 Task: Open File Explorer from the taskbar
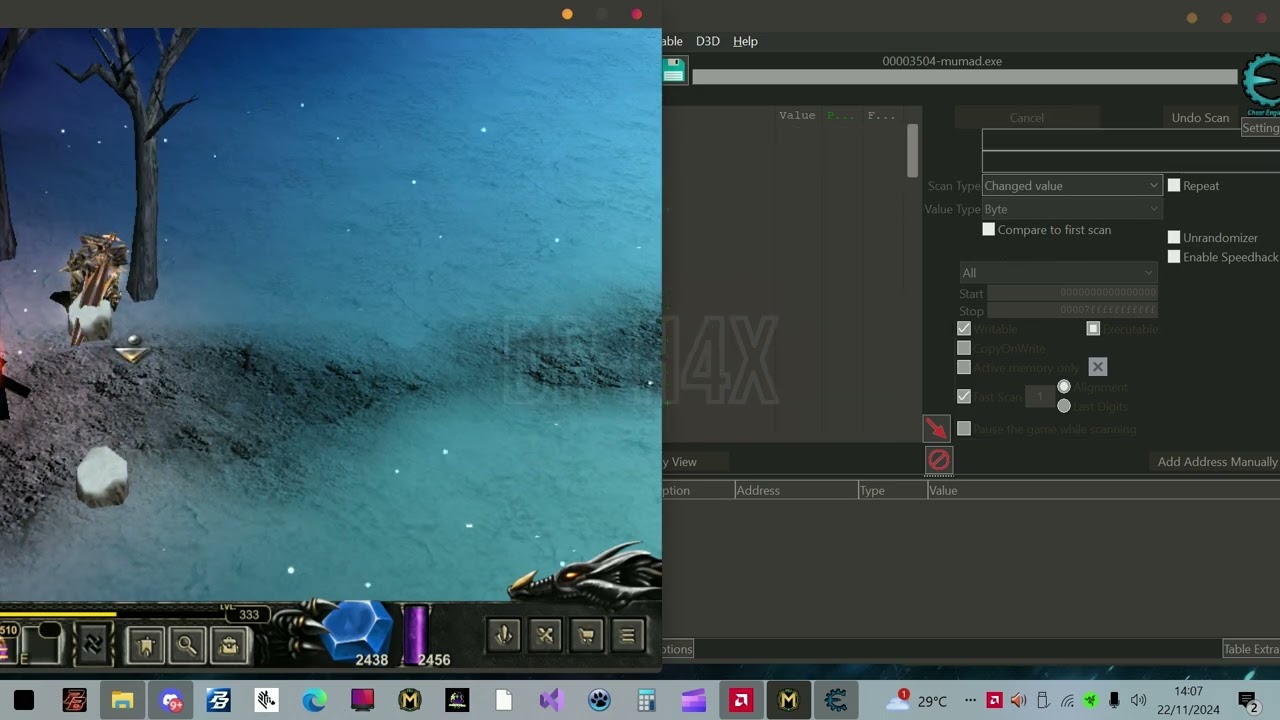pos(122,700)
